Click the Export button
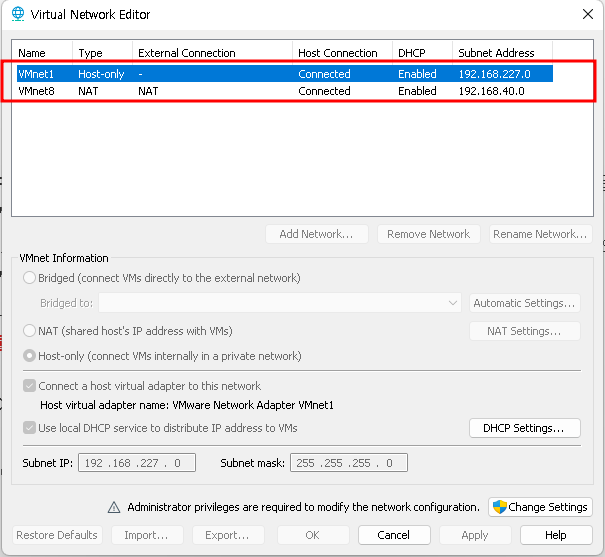605x557 pixels. pos(228,535)
